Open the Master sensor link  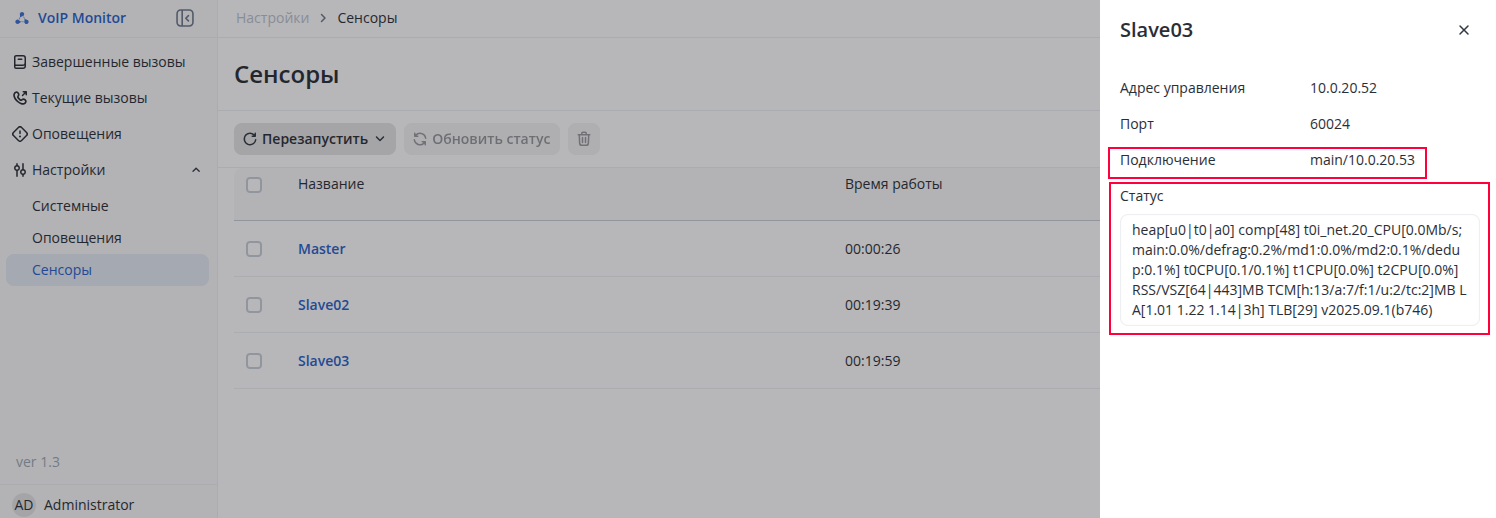(x=321, y=249)
